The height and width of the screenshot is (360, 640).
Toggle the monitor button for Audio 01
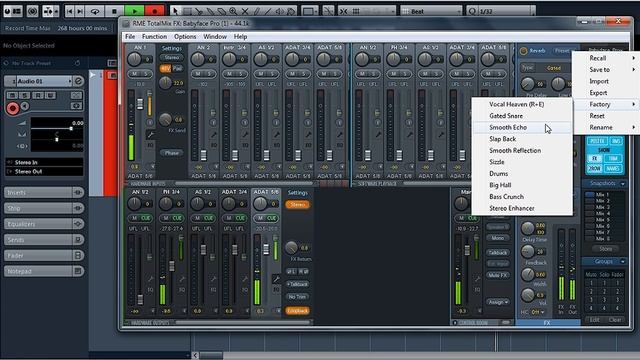click(25, 107)
